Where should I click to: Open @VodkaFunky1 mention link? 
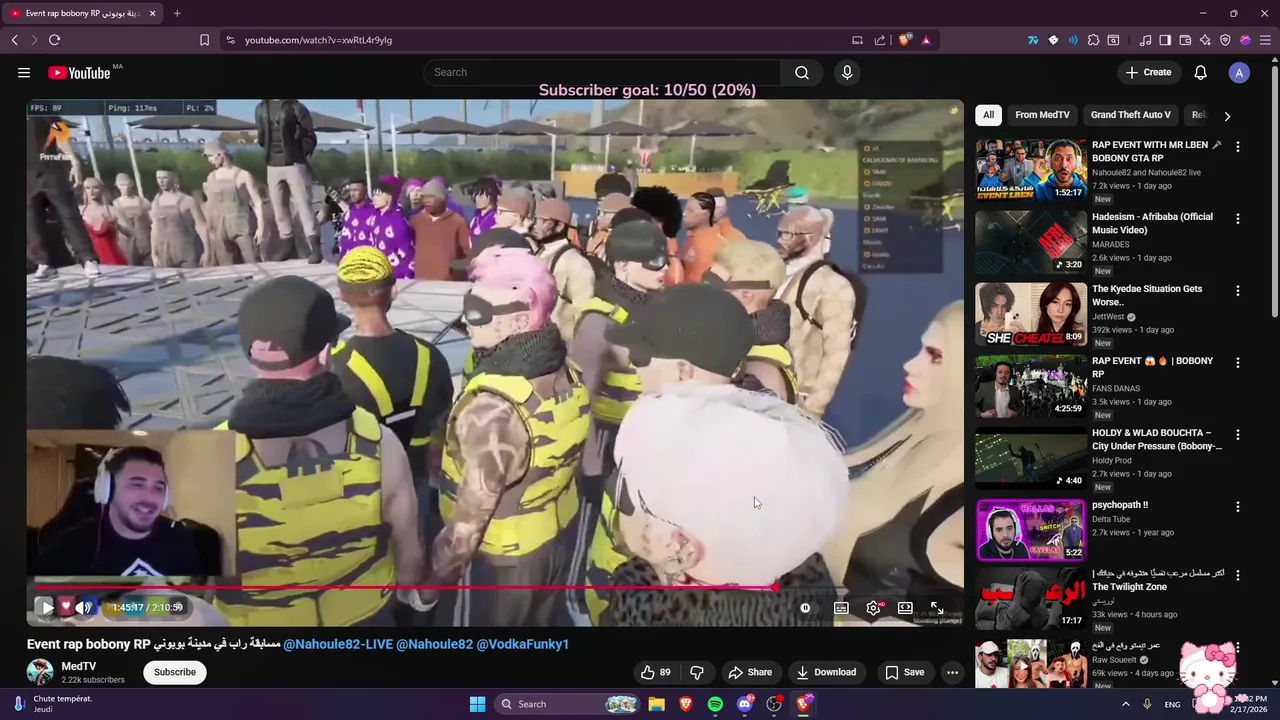point(522,644)
